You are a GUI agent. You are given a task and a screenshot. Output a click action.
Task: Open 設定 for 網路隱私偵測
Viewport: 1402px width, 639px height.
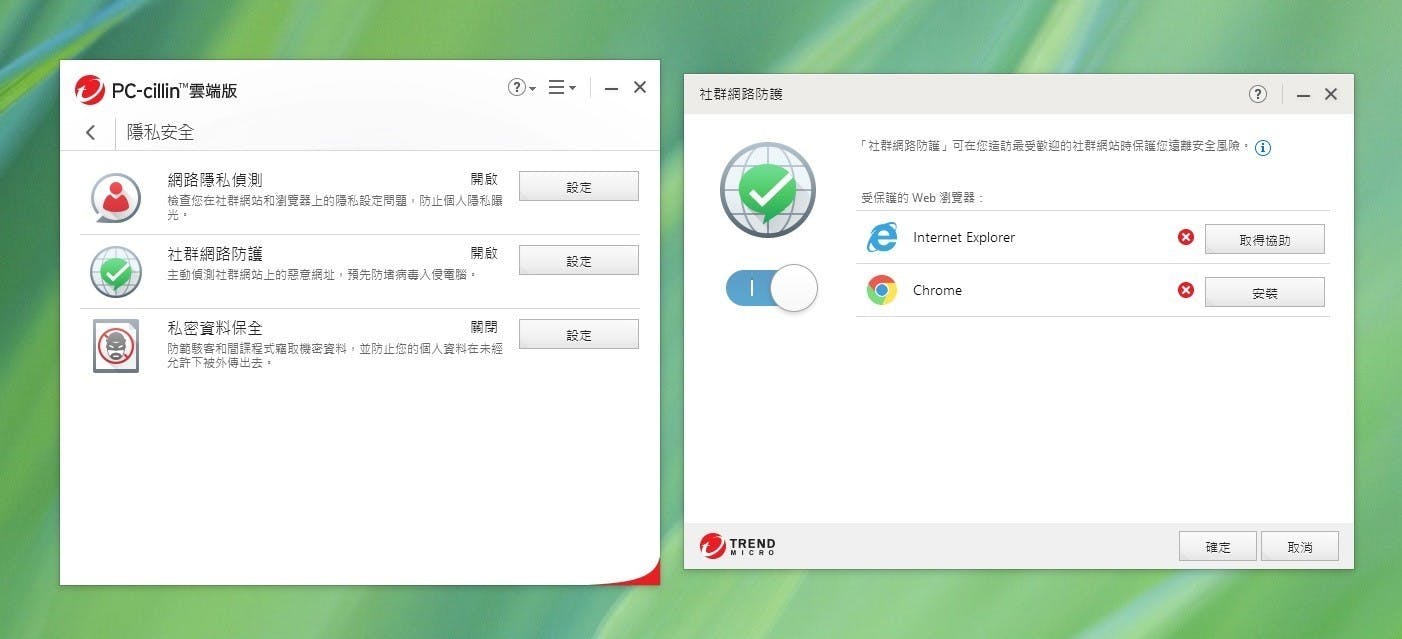[x=578, y=187]
